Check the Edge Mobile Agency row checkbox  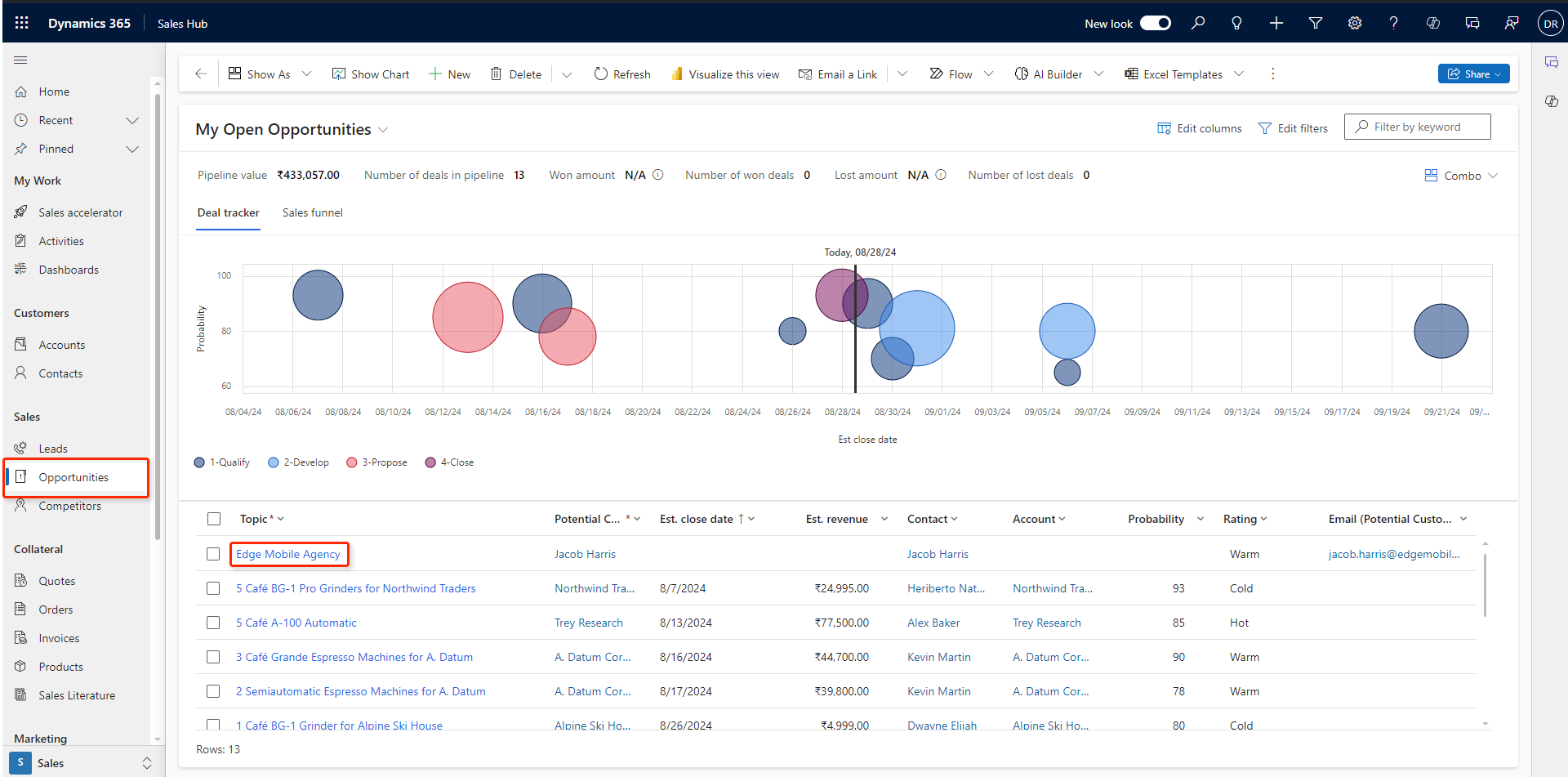click(213, 554)
